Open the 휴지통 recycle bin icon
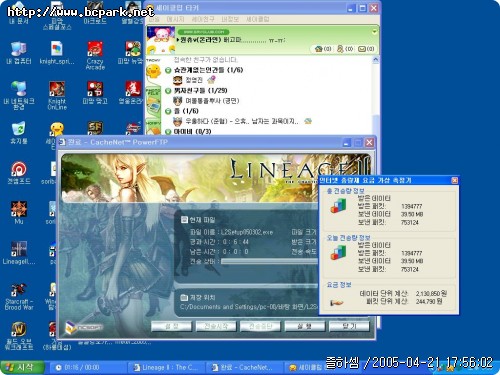The image size is (500, 375). (x=18, y=133)
